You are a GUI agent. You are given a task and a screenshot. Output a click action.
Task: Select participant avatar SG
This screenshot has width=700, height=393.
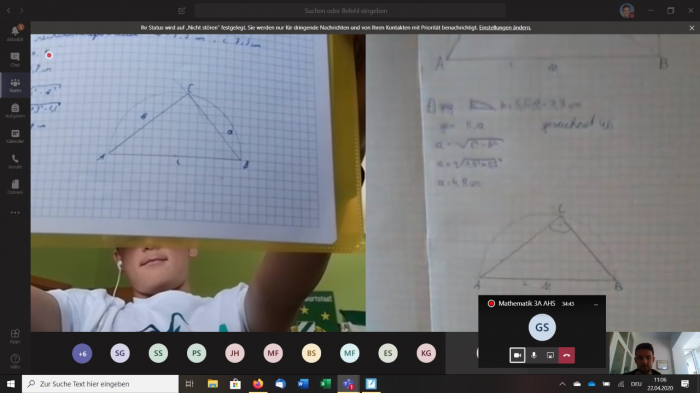coord(120,353)
